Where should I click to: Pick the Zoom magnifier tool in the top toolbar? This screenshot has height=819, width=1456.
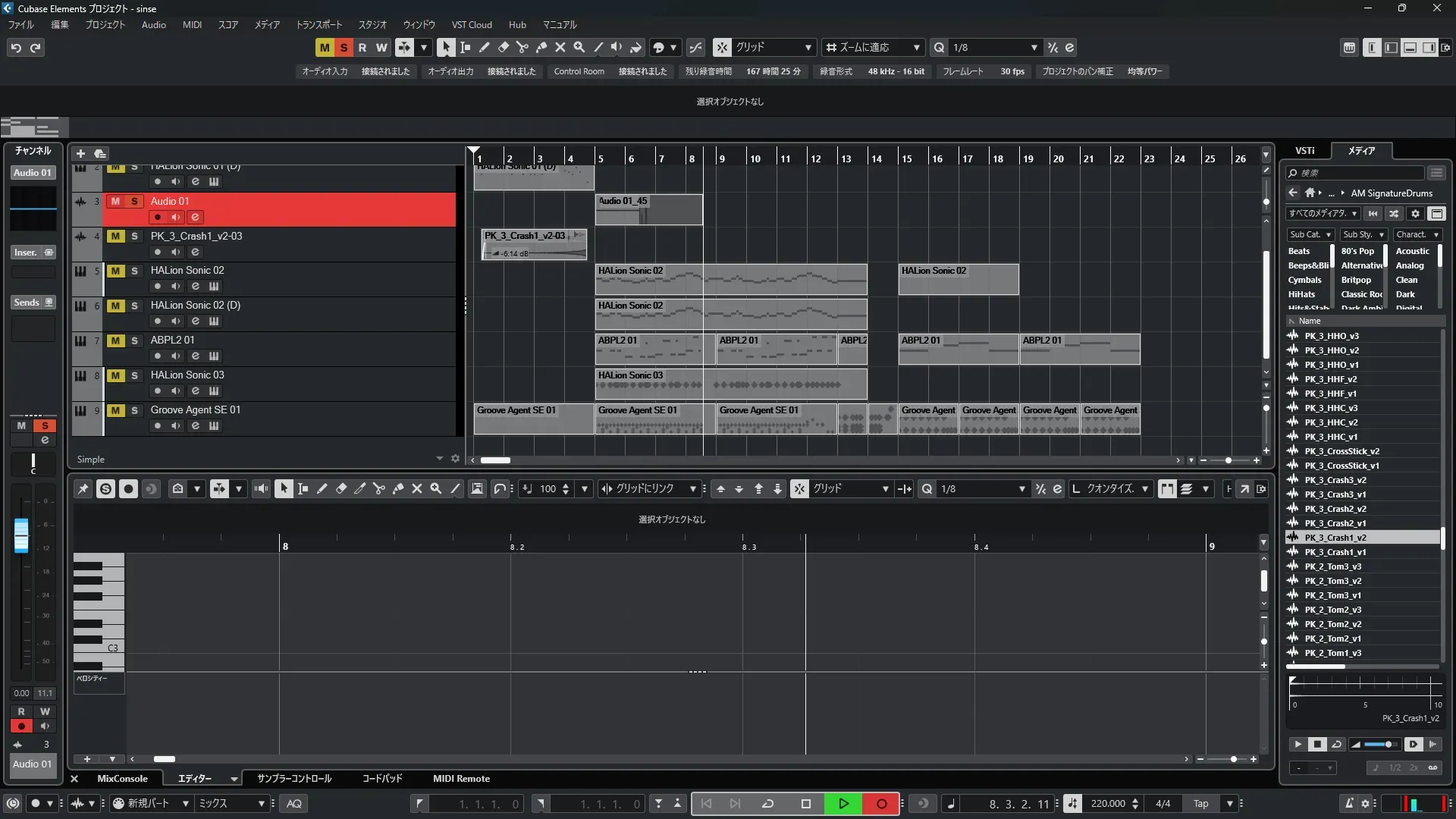click(579, 47)
